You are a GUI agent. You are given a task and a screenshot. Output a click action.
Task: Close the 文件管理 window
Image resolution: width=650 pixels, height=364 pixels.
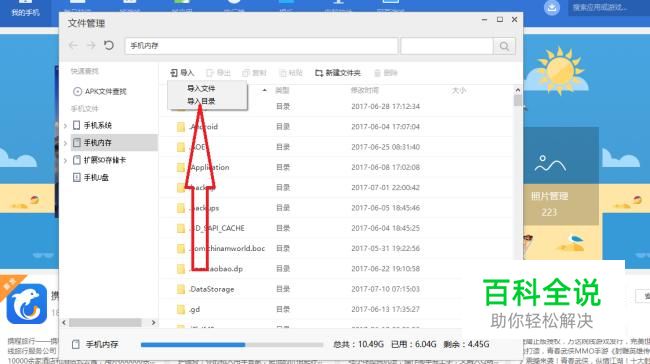point(514,19)
